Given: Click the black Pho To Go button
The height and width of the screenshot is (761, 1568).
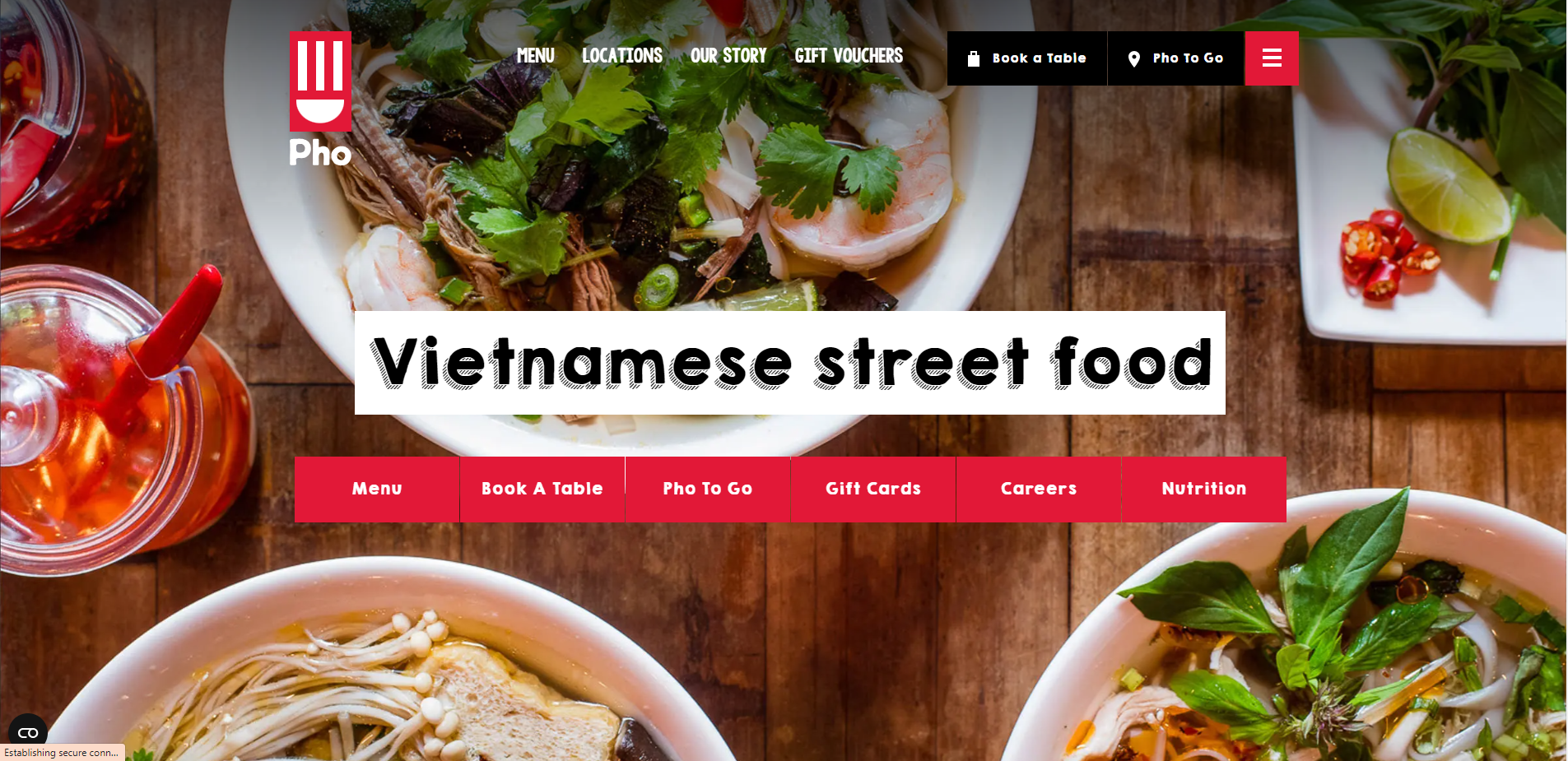Looking at the screenshot, I should tap(1176, 58).
